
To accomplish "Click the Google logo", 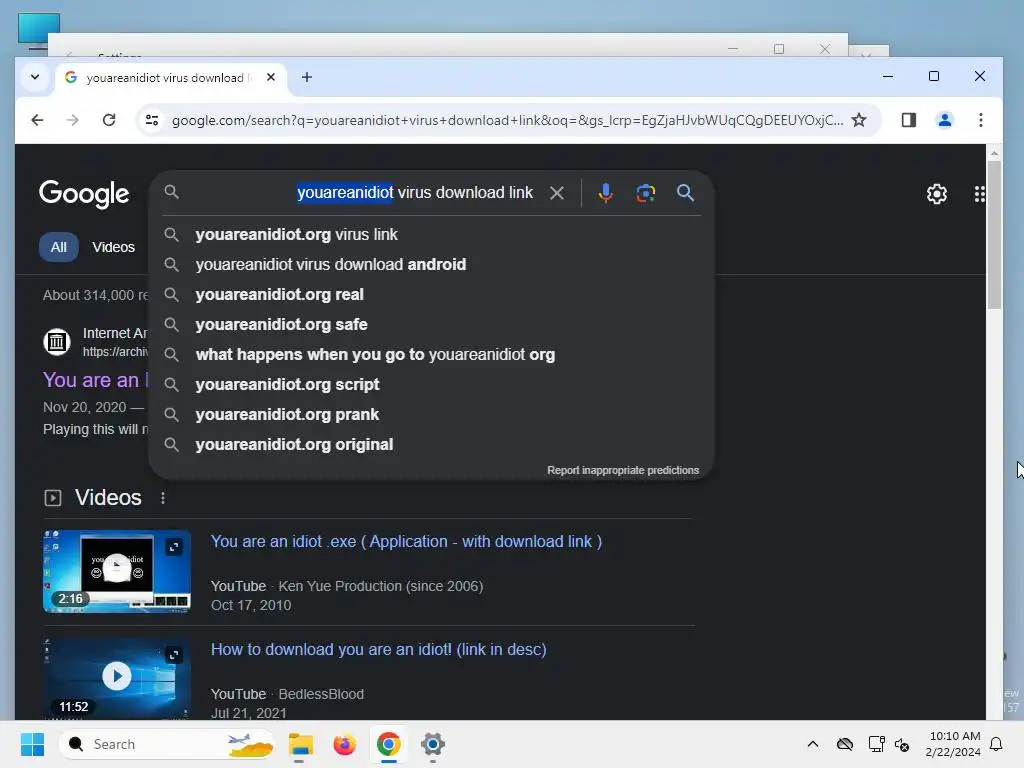I will 84,194.
